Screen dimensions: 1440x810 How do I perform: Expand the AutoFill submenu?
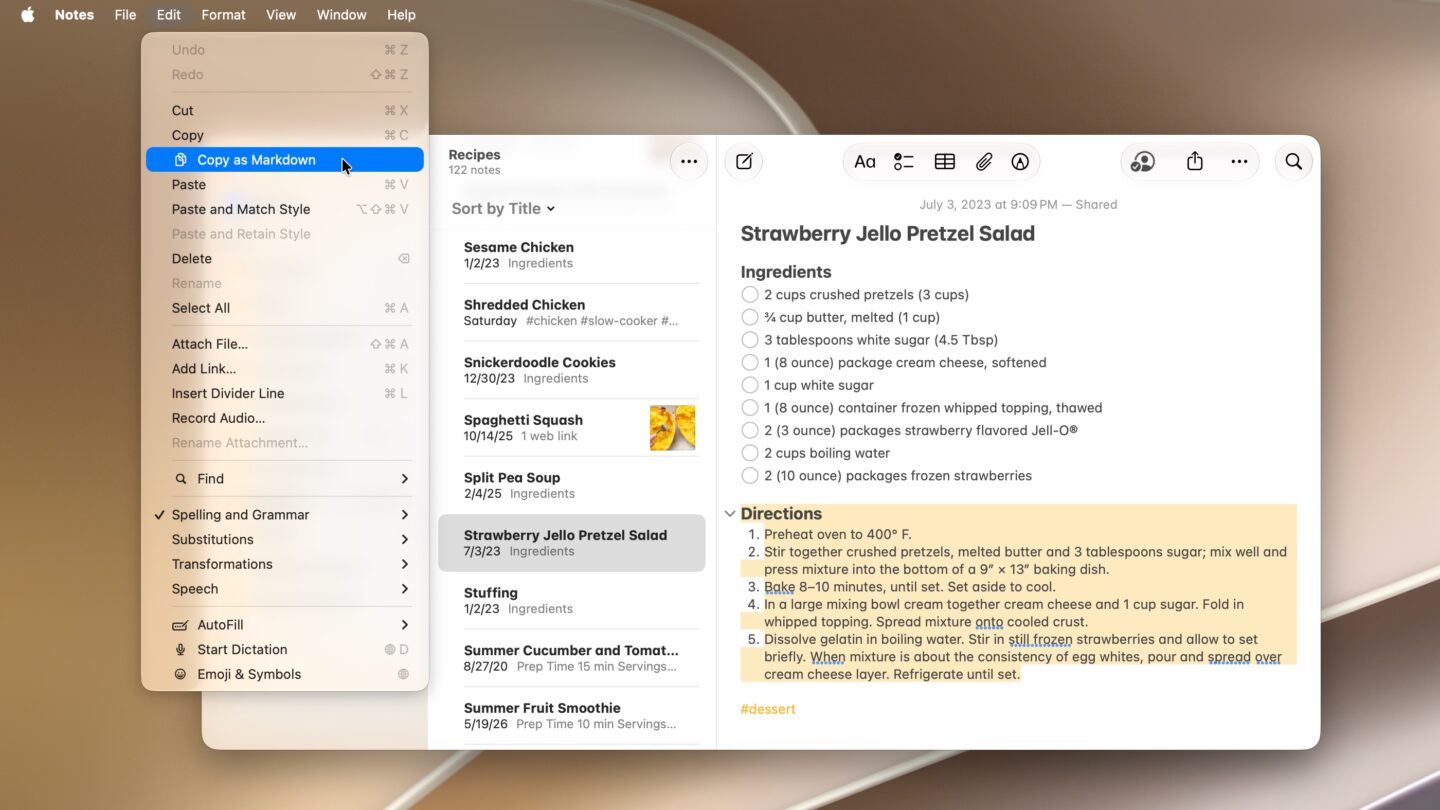[405, 625]
